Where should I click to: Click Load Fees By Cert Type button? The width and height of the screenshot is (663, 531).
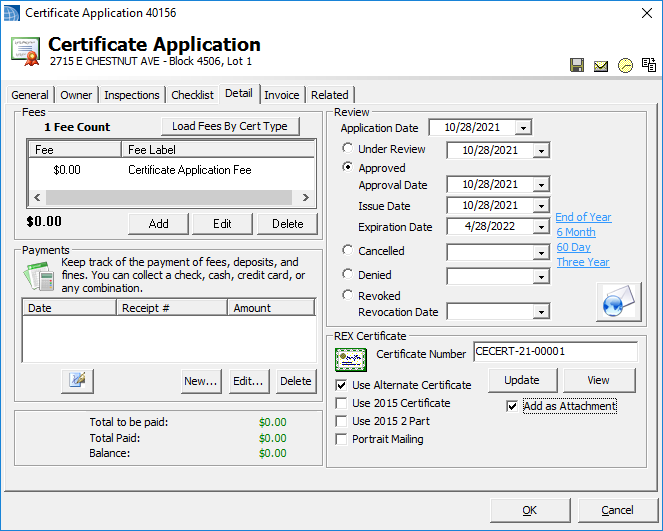tap(230, 126)
